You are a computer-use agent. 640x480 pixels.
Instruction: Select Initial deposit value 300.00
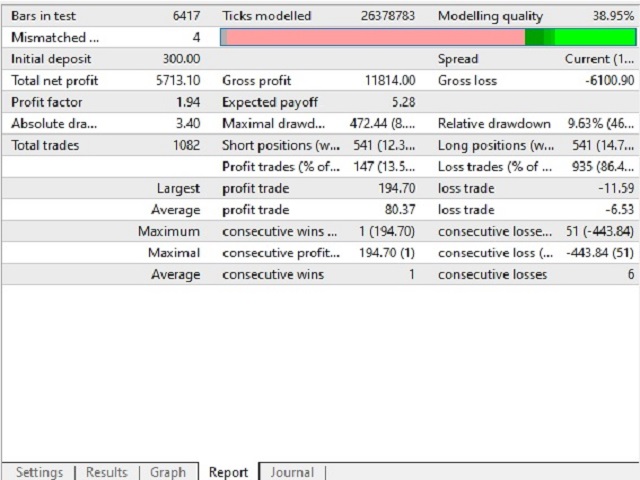tap(181, 59)
